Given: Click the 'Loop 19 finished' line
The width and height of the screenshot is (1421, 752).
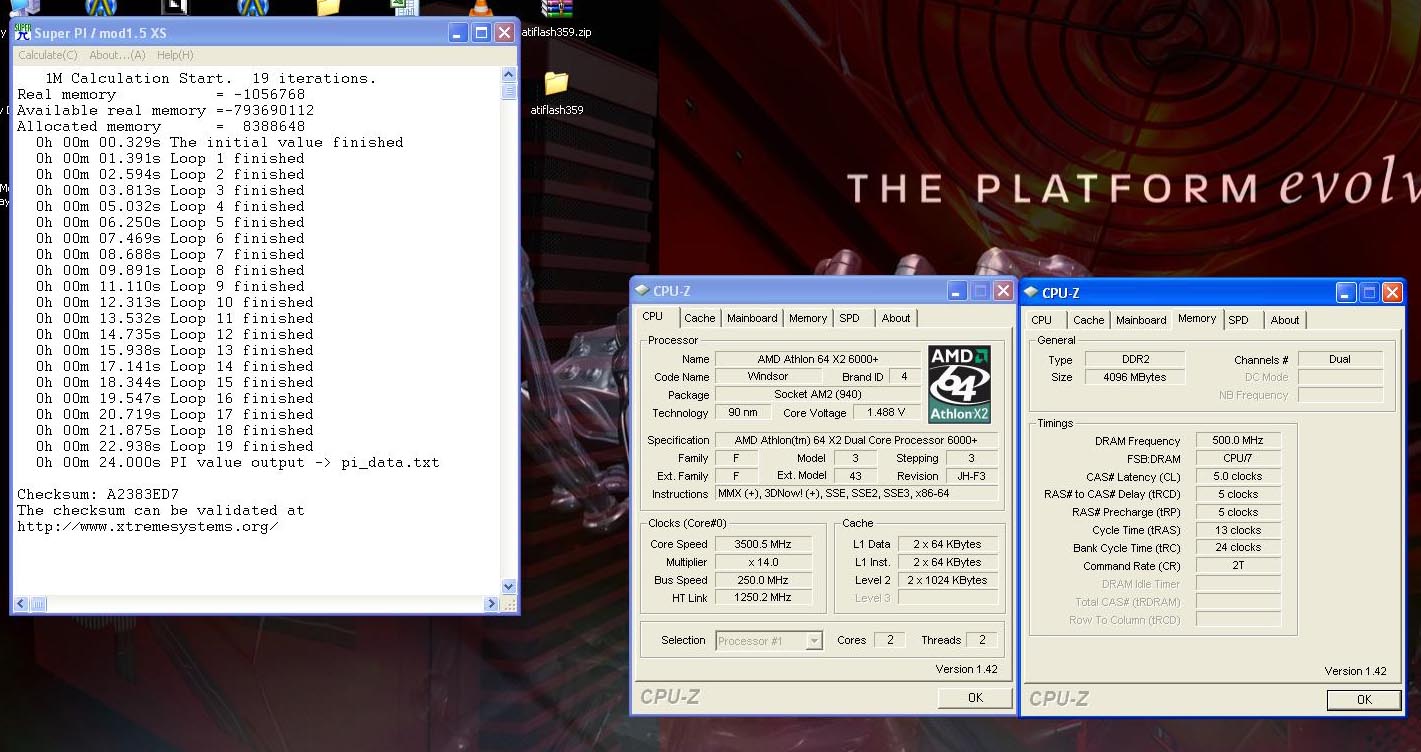Looking at the screenshot, I should tap(175, 446).
